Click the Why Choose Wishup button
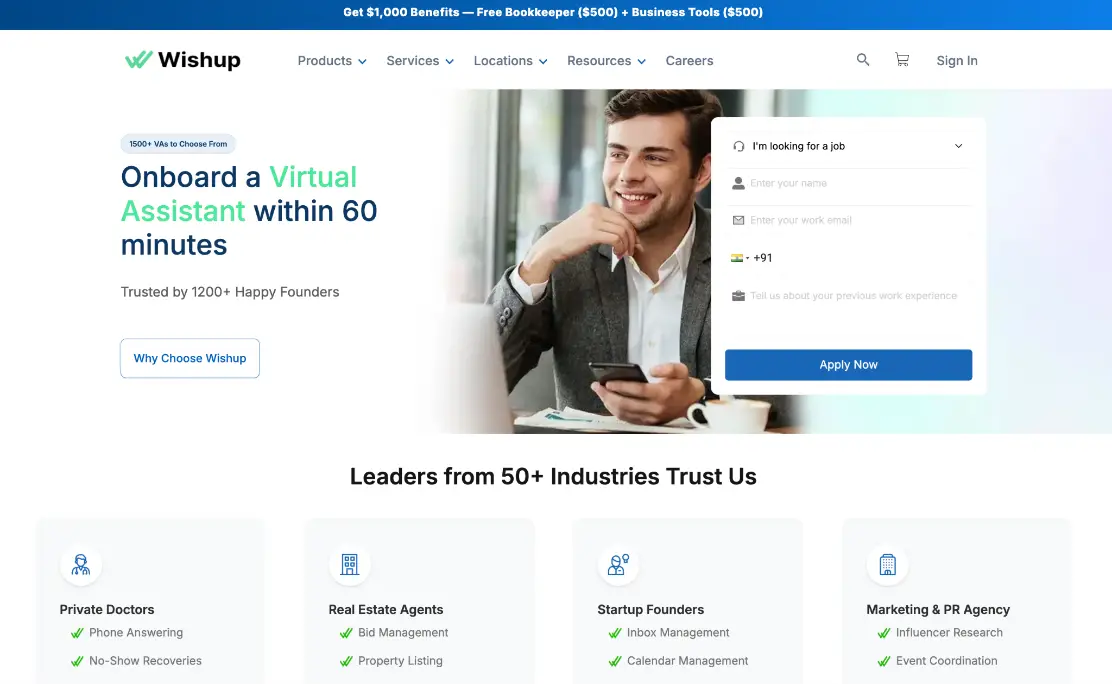 point(190,358)
